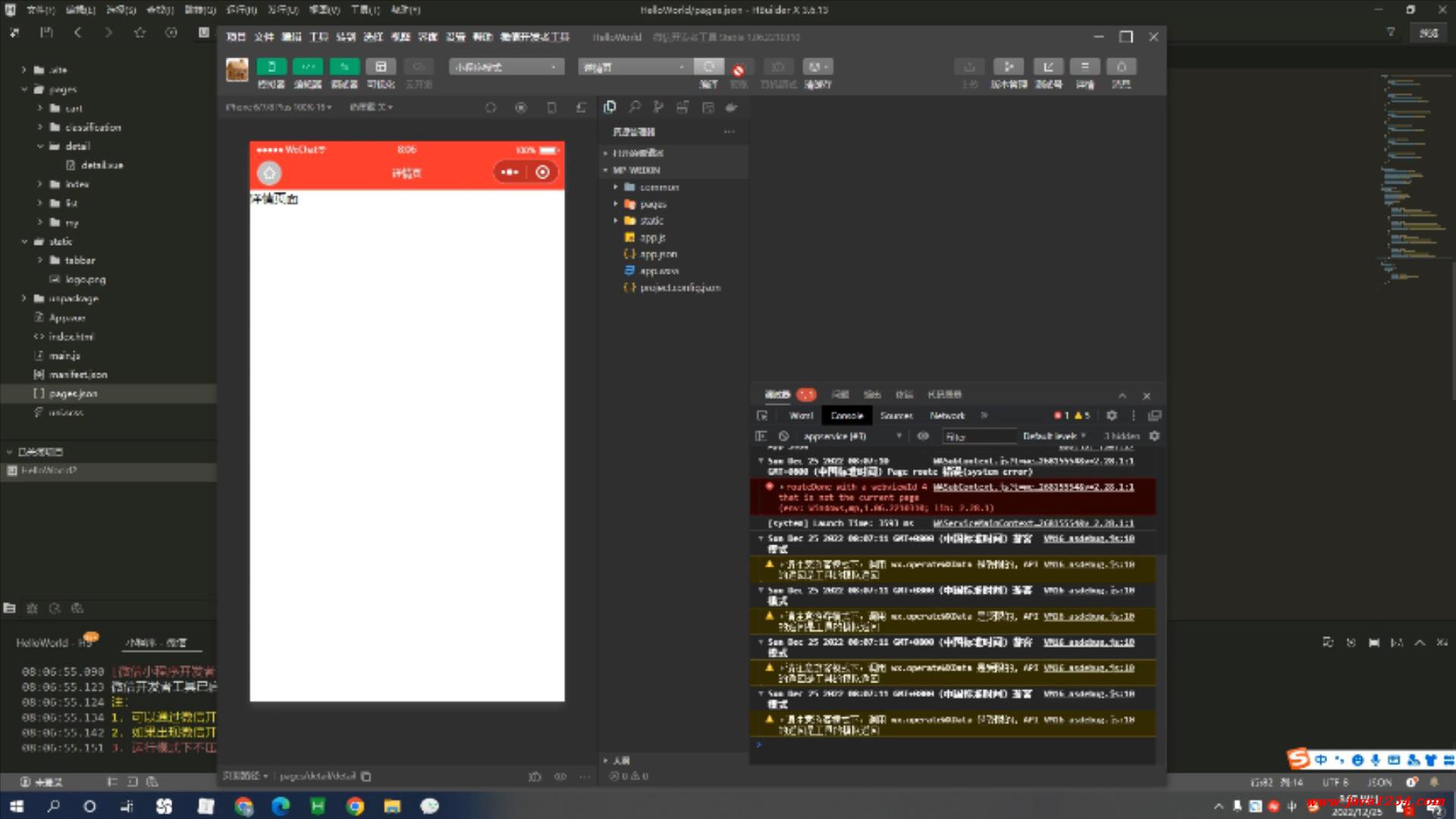Open the compile mode dropdown

(x=634, y=67)
